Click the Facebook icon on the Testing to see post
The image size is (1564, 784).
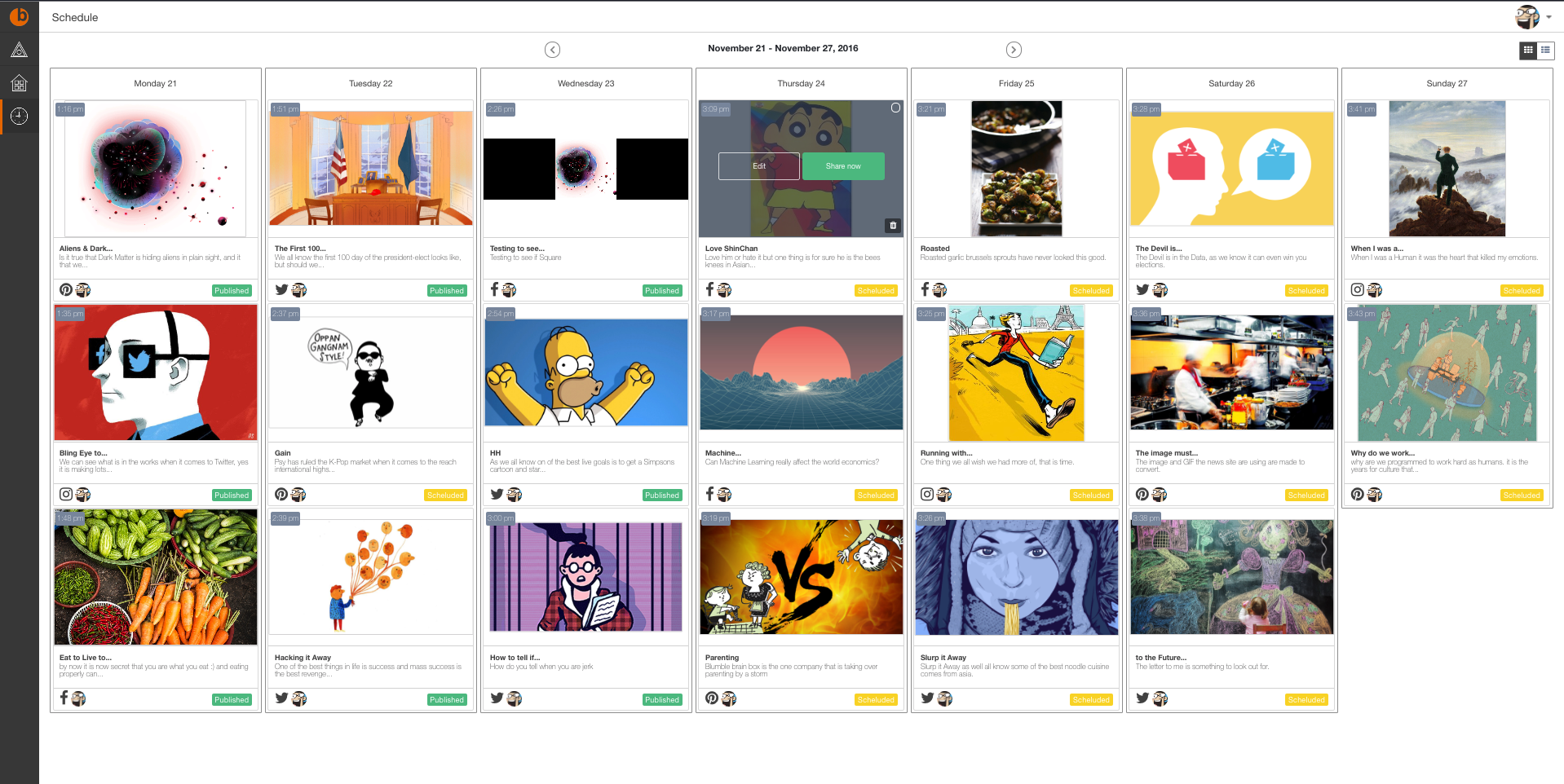click(x=494, y=289)
